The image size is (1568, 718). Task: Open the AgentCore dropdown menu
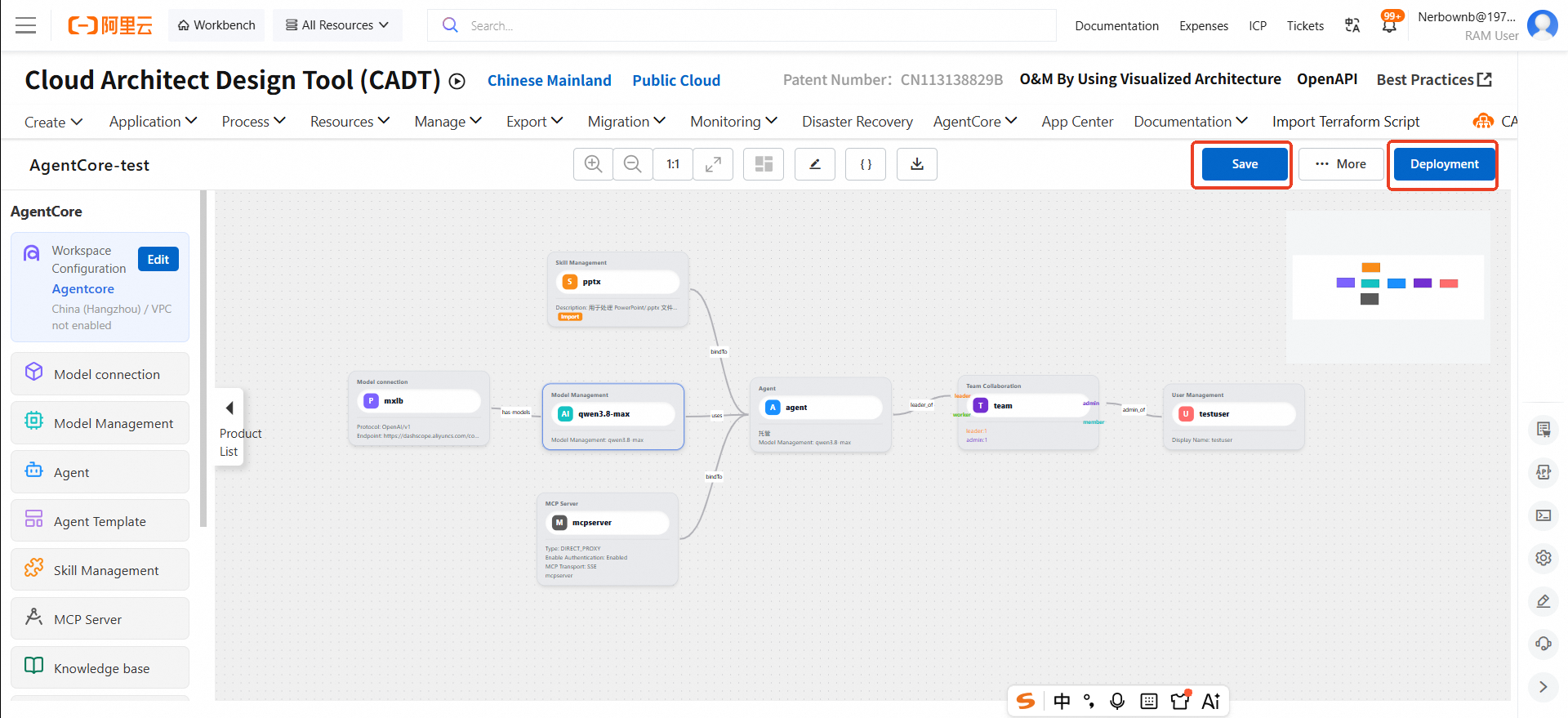975,122
